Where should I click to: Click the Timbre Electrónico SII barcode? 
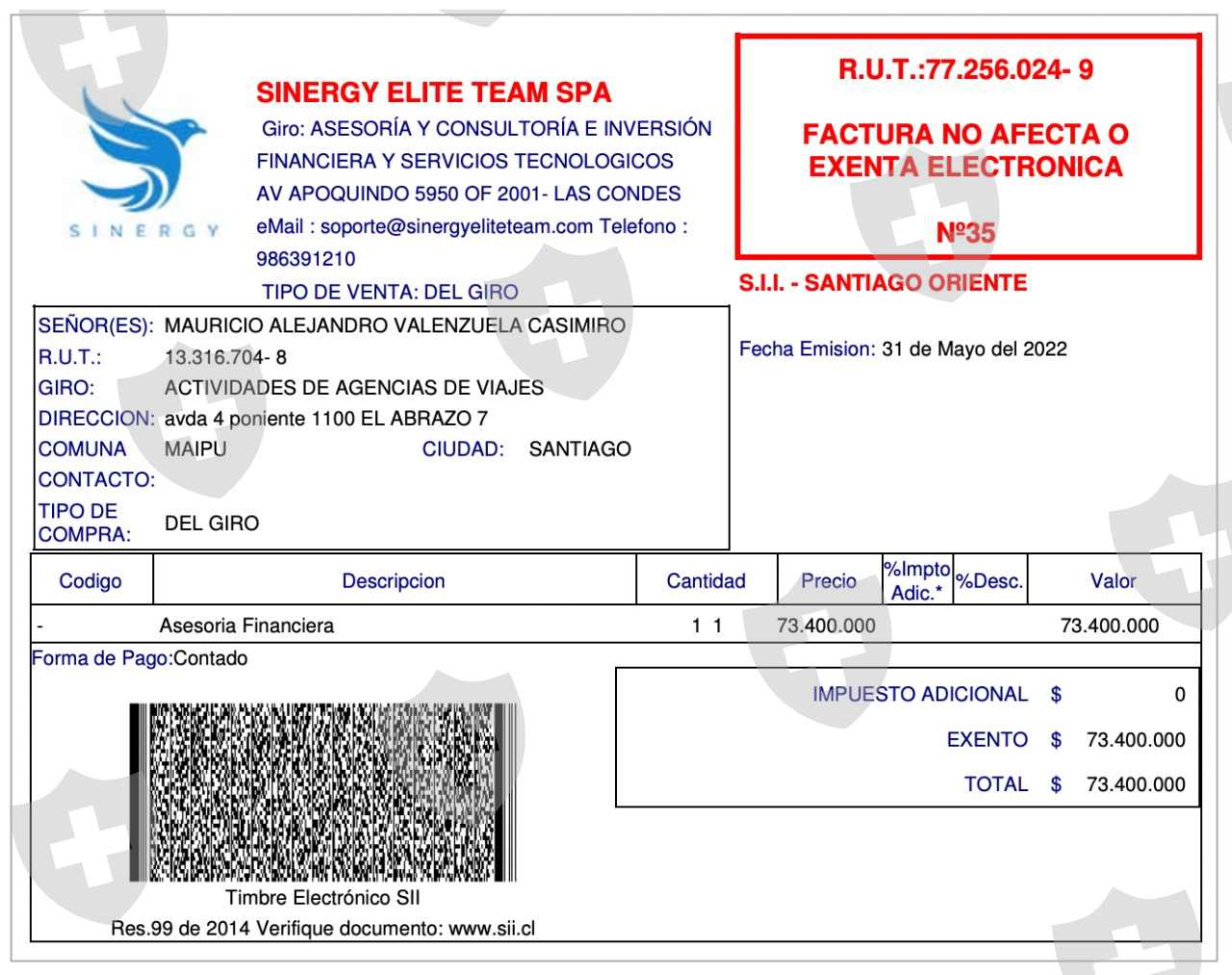click(x=323, y=792)
